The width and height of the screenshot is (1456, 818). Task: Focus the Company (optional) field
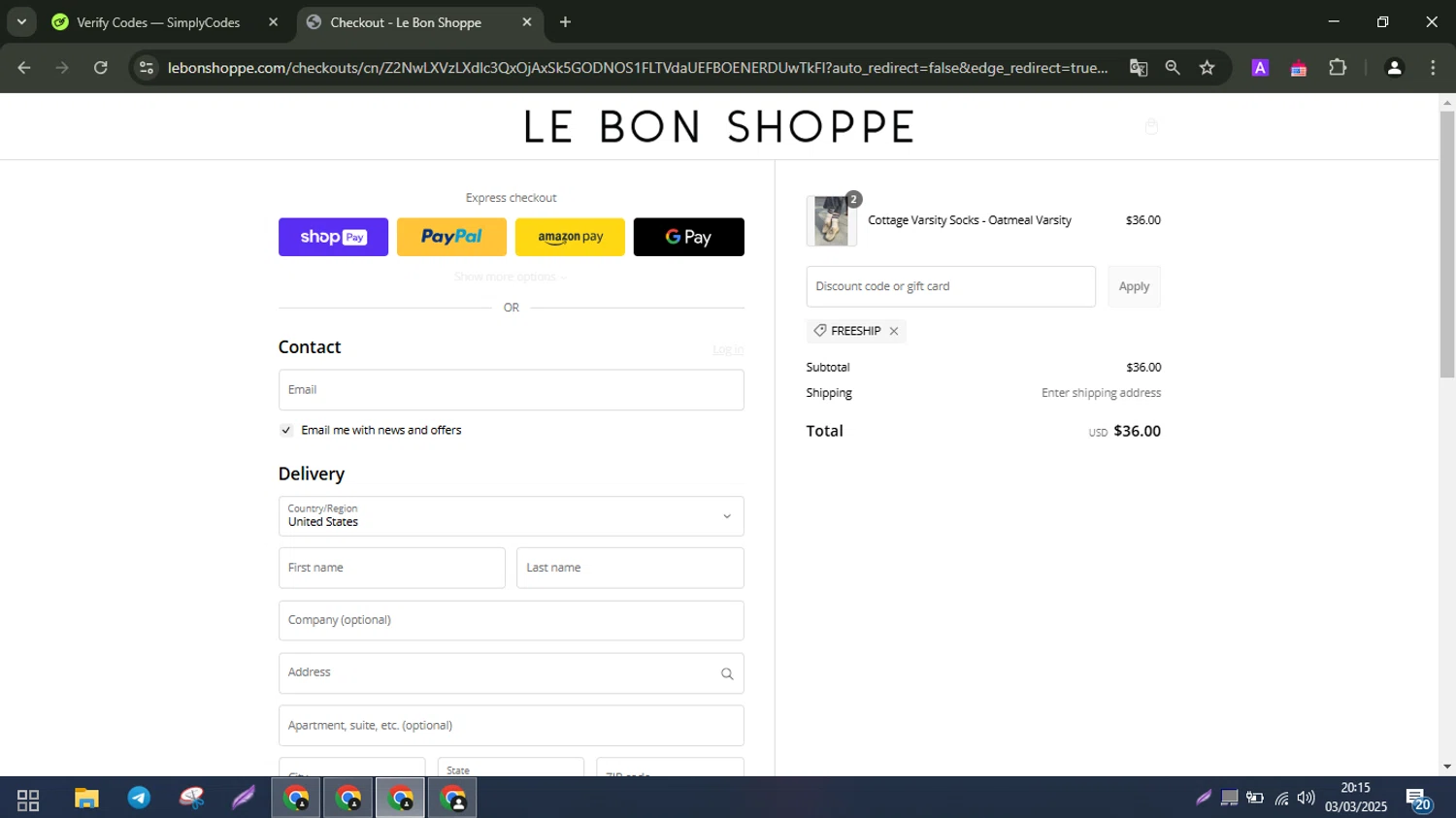click(511, 620)
